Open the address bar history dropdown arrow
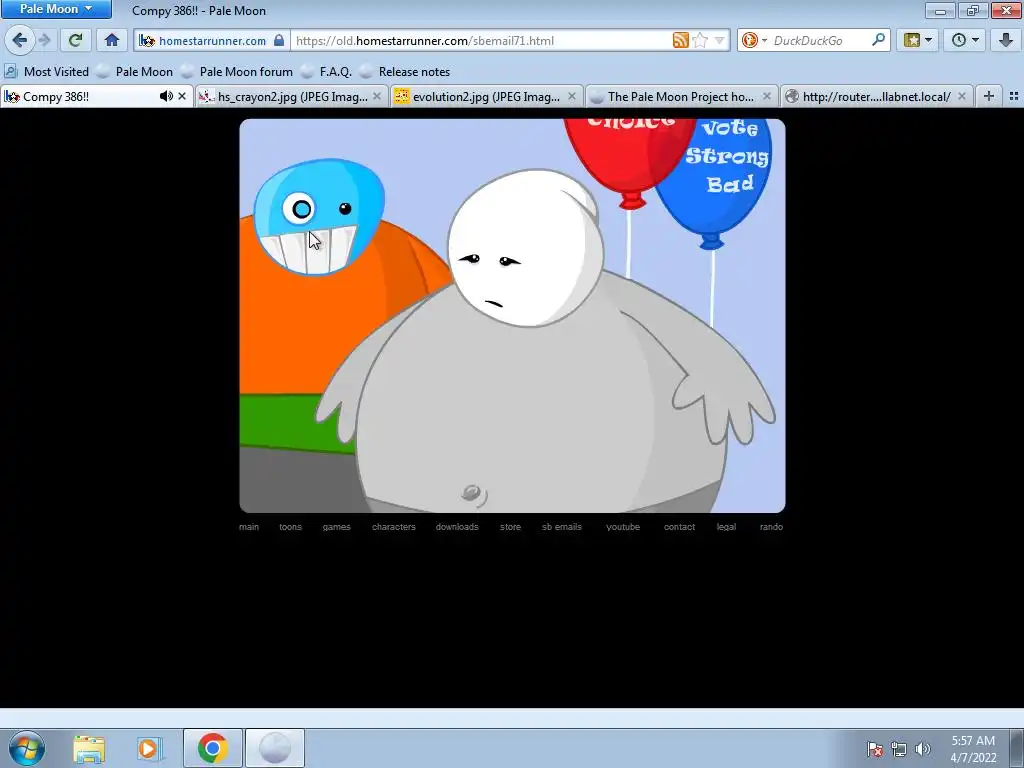1024x768 pixels. point(719,40)
